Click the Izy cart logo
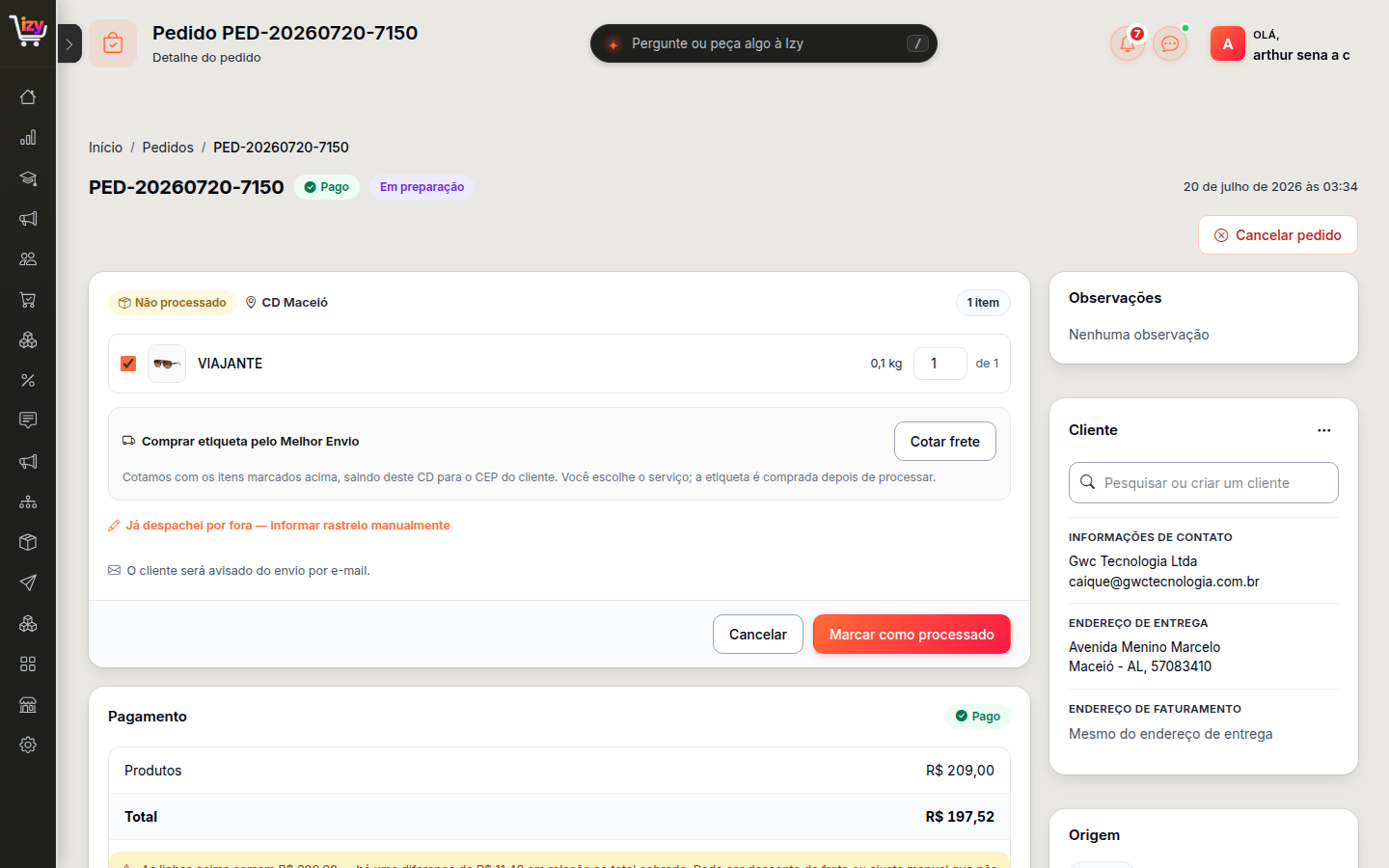Viewport: 1389px width, 868px height. point(28,31)
